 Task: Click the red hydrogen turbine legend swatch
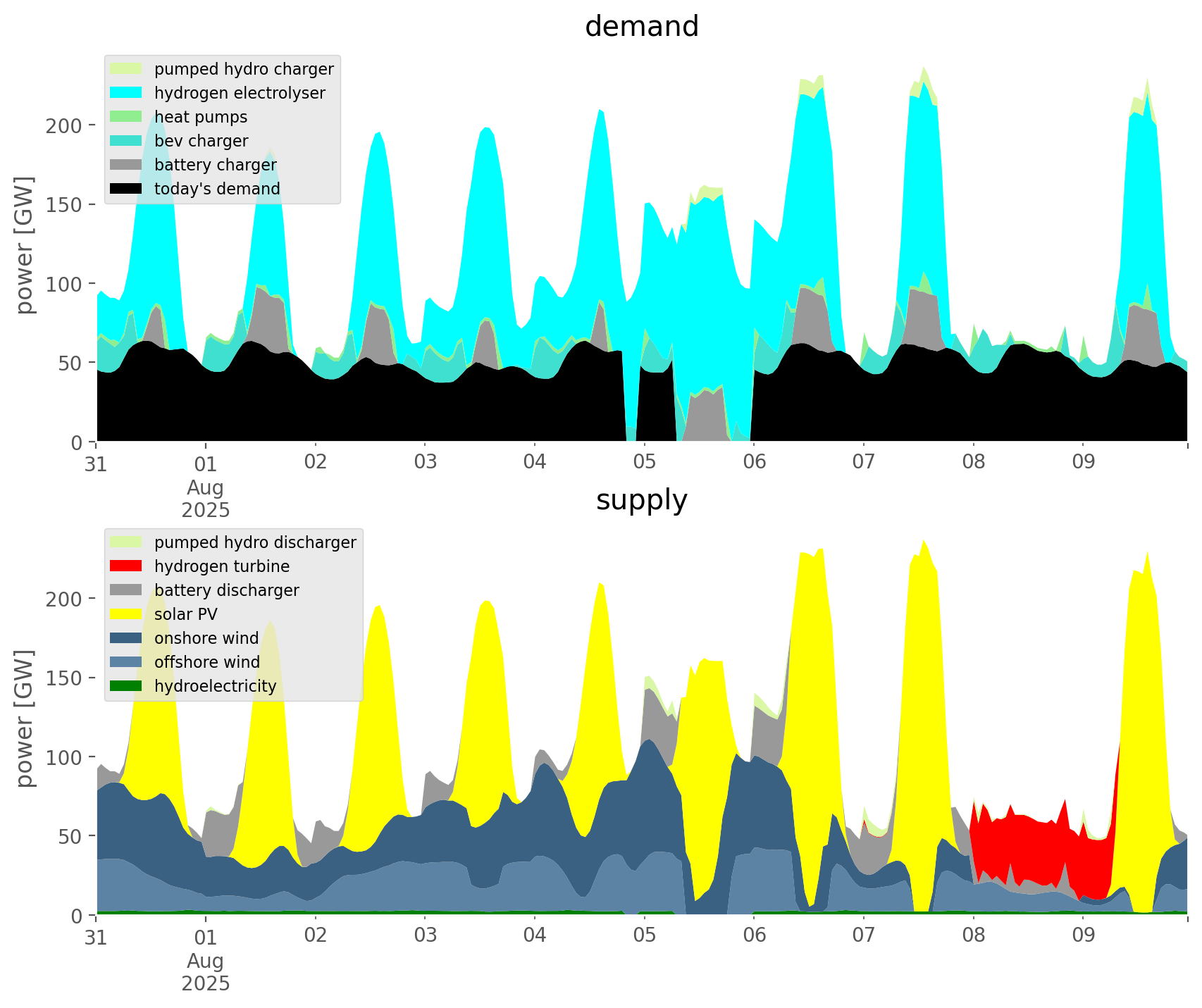point(127,566)
